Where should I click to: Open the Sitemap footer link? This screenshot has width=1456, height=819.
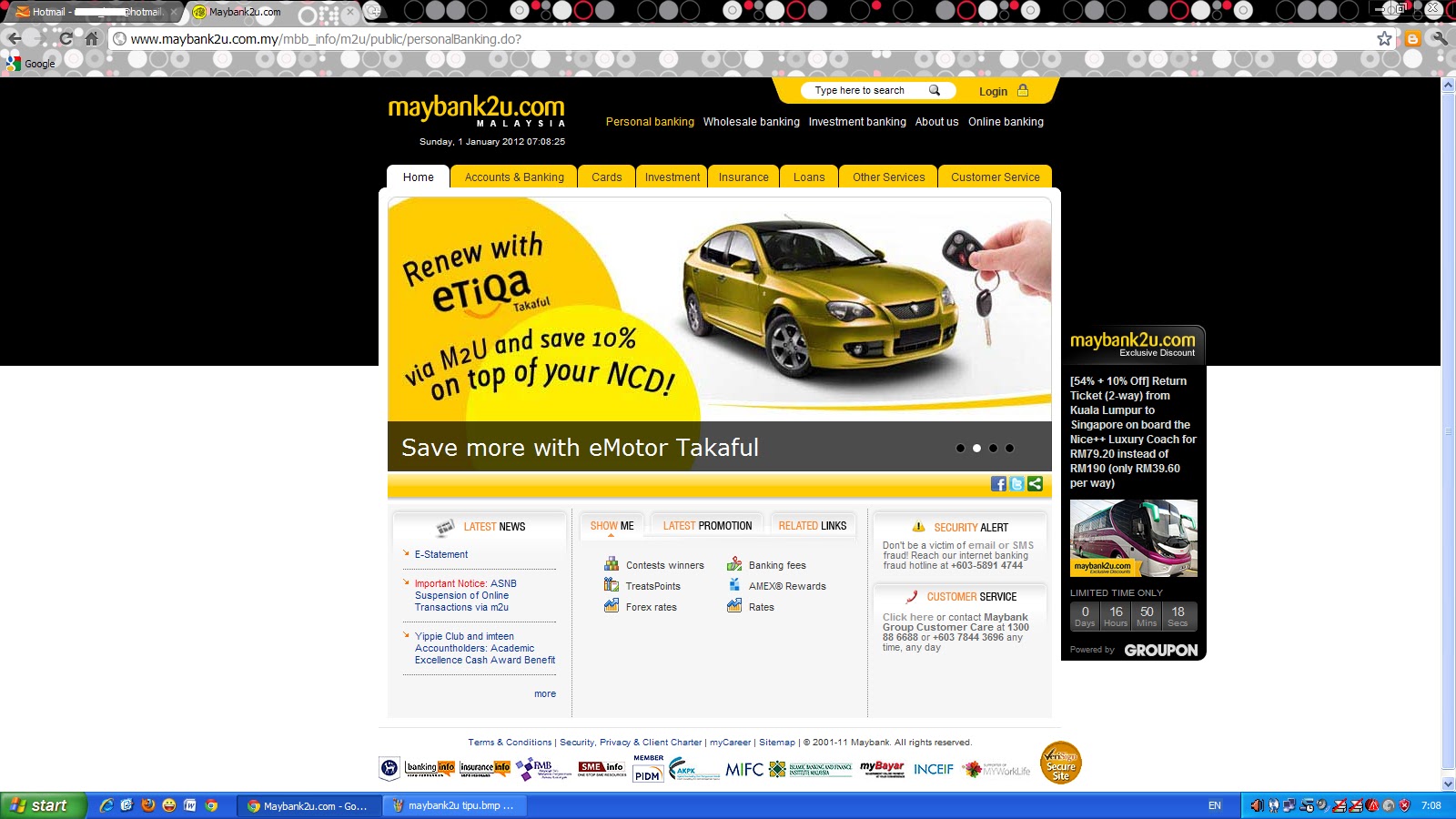(x=777, y=743)
